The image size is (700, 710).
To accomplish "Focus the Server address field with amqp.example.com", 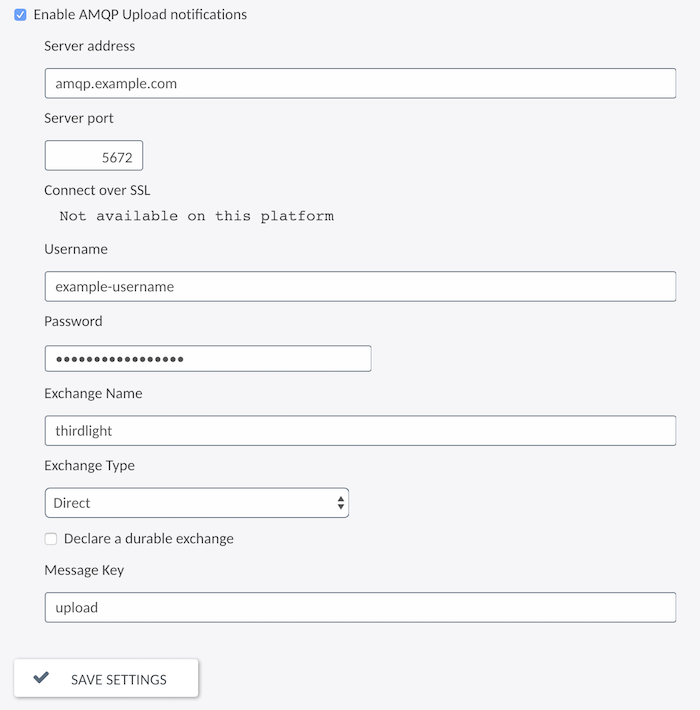I will 360,83.
